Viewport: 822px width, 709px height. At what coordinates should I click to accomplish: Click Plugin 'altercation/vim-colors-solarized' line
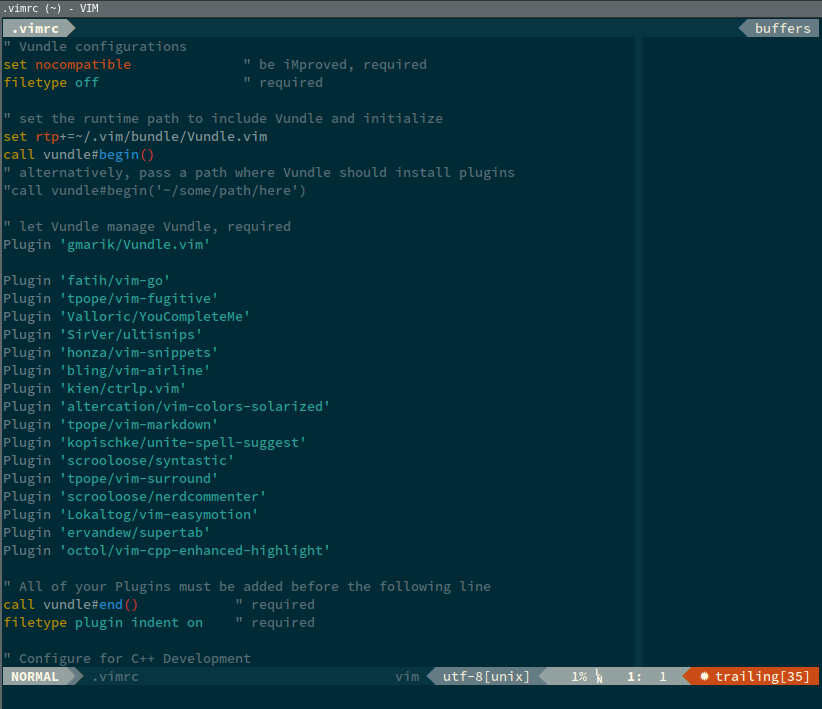167,406
